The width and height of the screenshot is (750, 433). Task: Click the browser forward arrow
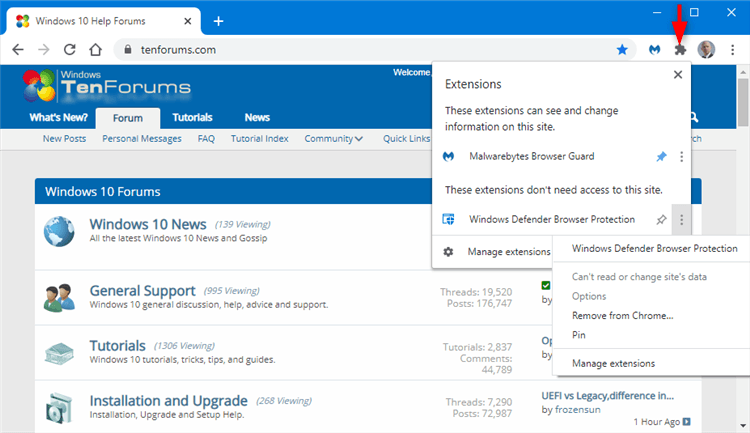coord(44,49)
